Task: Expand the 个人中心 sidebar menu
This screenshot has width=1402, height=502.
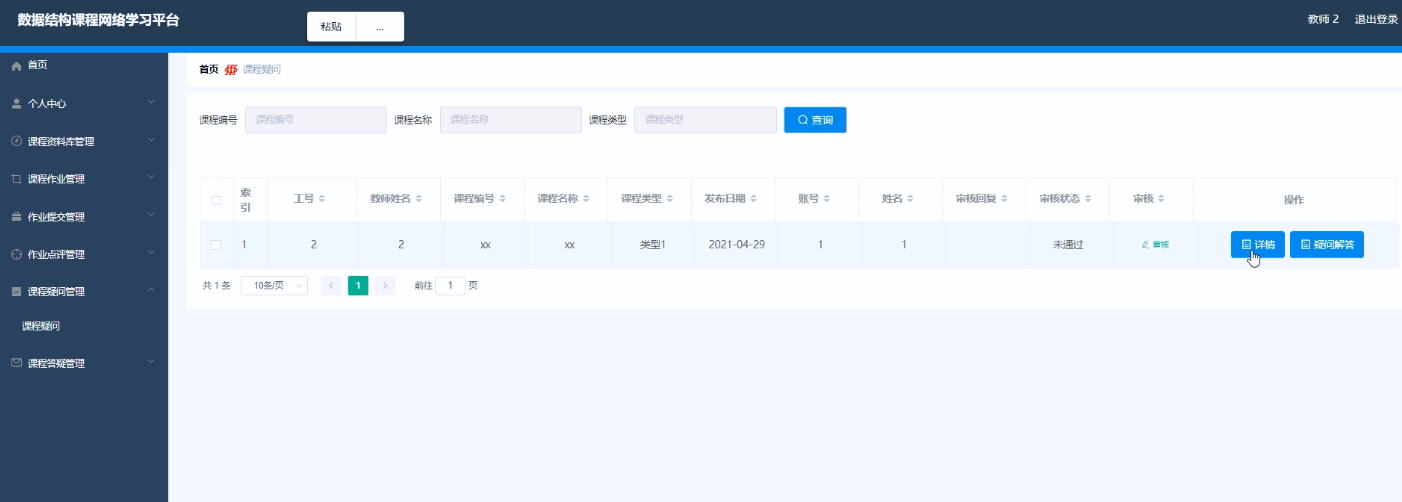Action: coord(151,102)
